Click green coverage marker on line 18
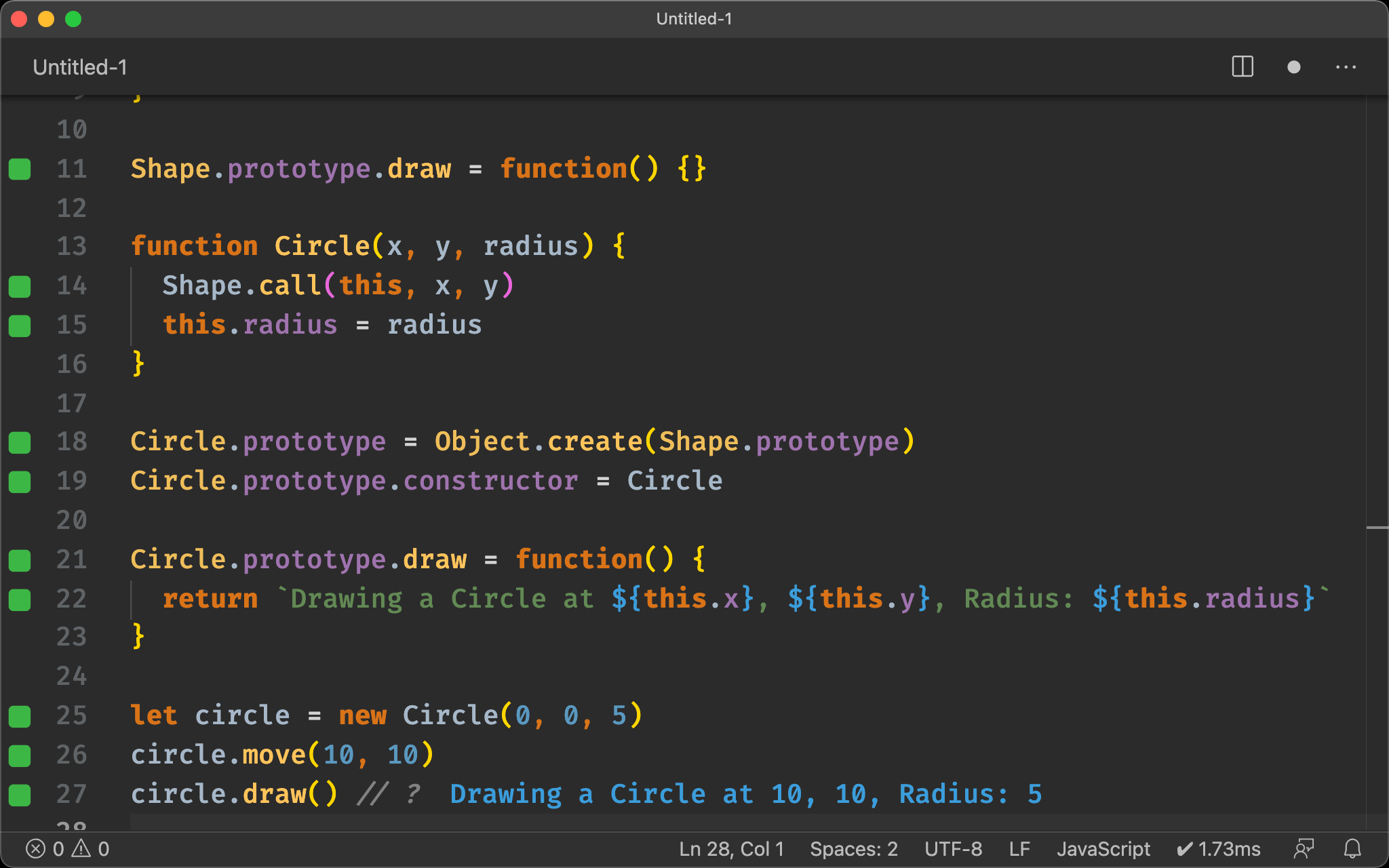This screenshot has height=868, width=1389. coord(20,442)
